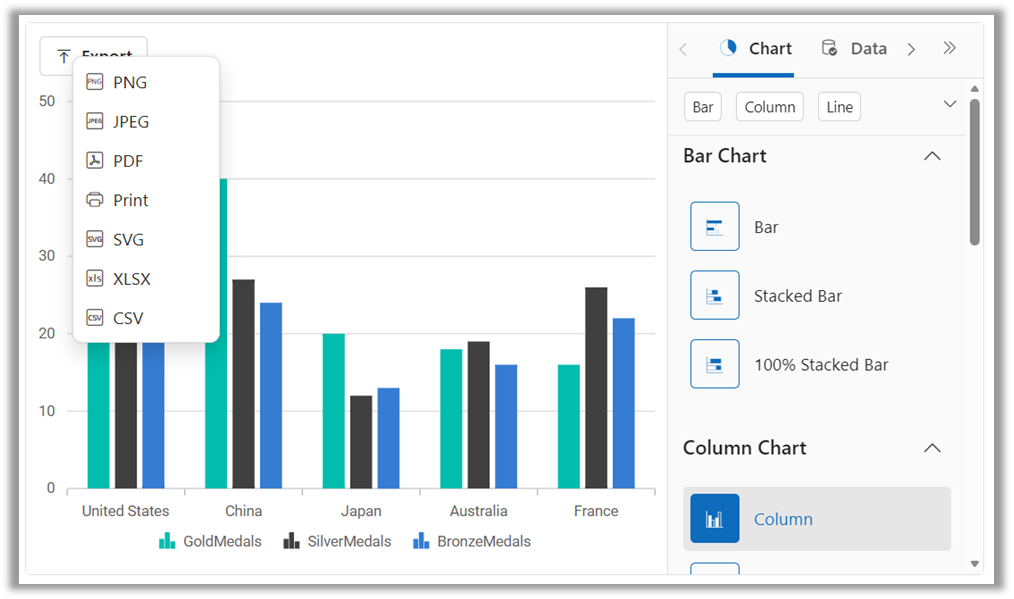
Task: Click the pie chart icon on Chart tab
Action: [x=728, y=48]
